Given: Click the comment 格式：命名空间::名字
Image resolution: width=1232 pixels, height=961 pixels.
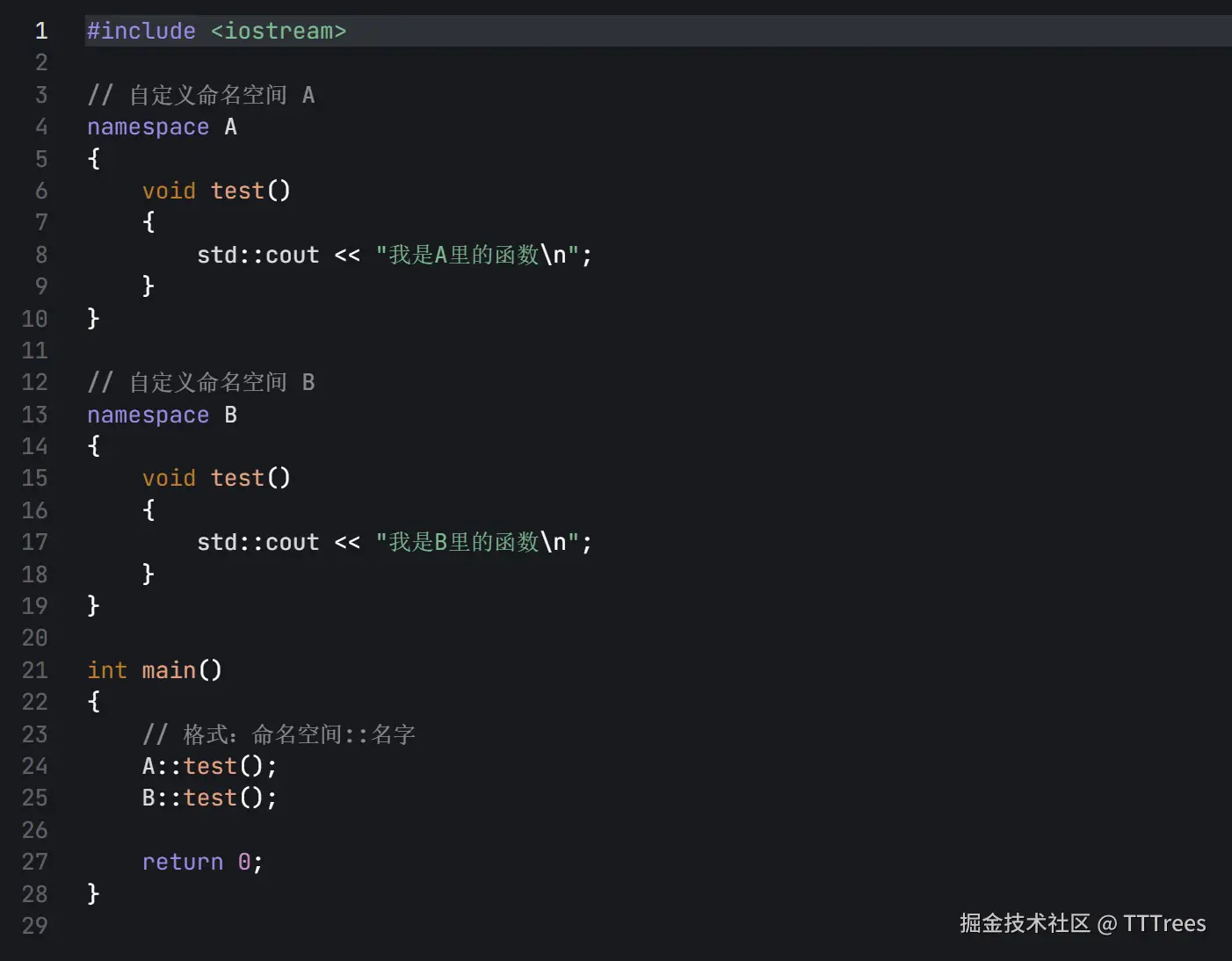Looking at the screenshot, I should (279, 734).
